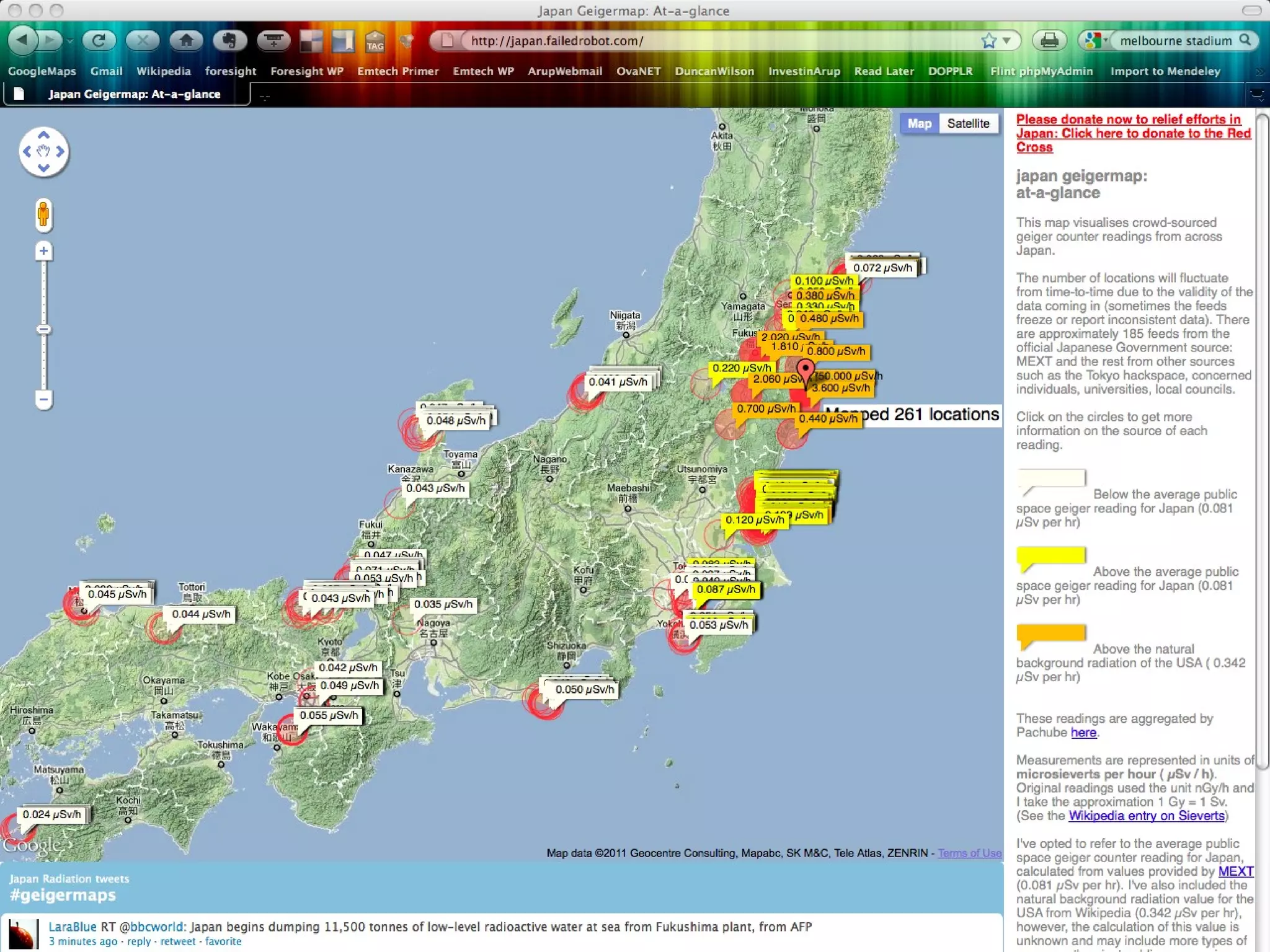Bookmark the page with the star icon
The height and width of the screenshot is (952, 1270).
(x=988, y=41)
